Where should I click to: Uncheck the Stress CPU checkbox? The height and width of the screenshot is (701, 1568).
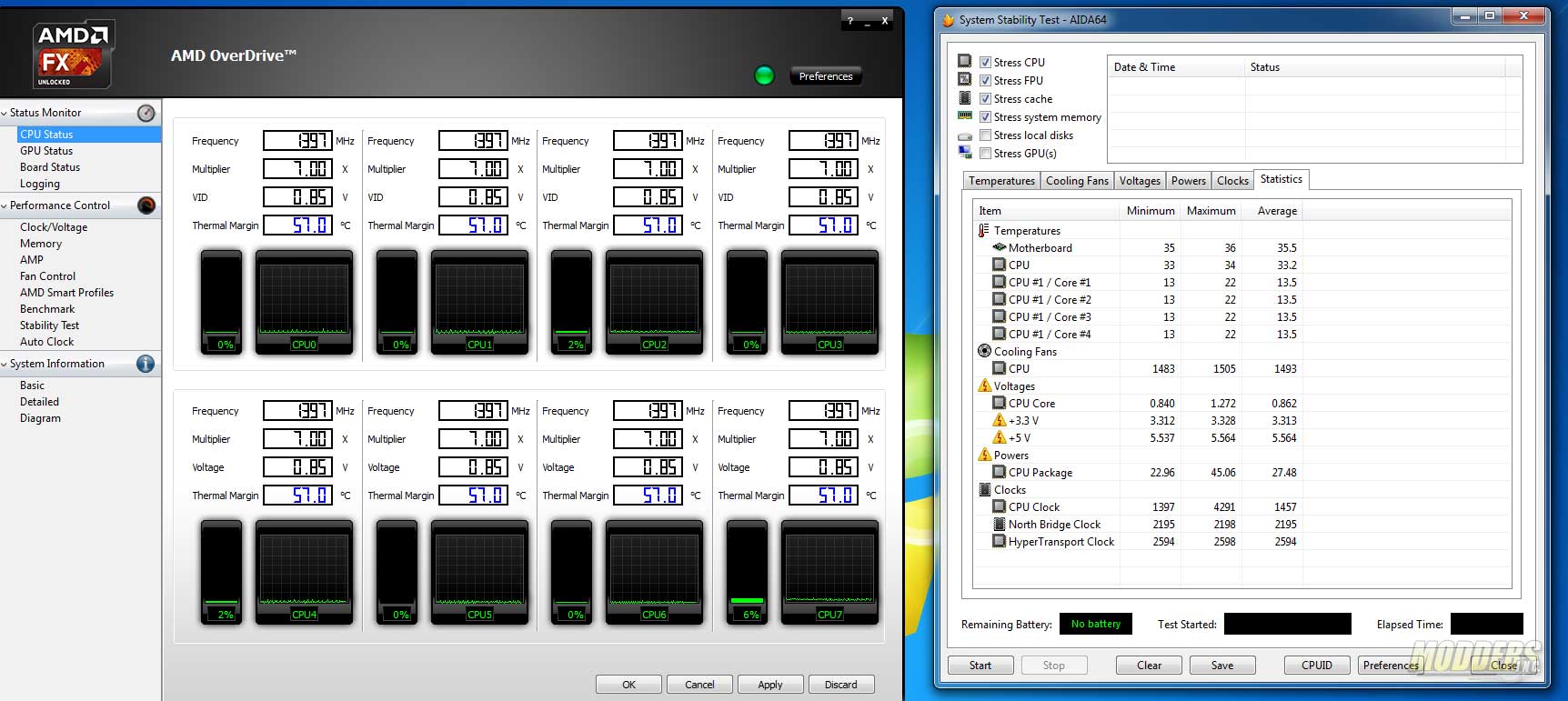pos(985,62)
